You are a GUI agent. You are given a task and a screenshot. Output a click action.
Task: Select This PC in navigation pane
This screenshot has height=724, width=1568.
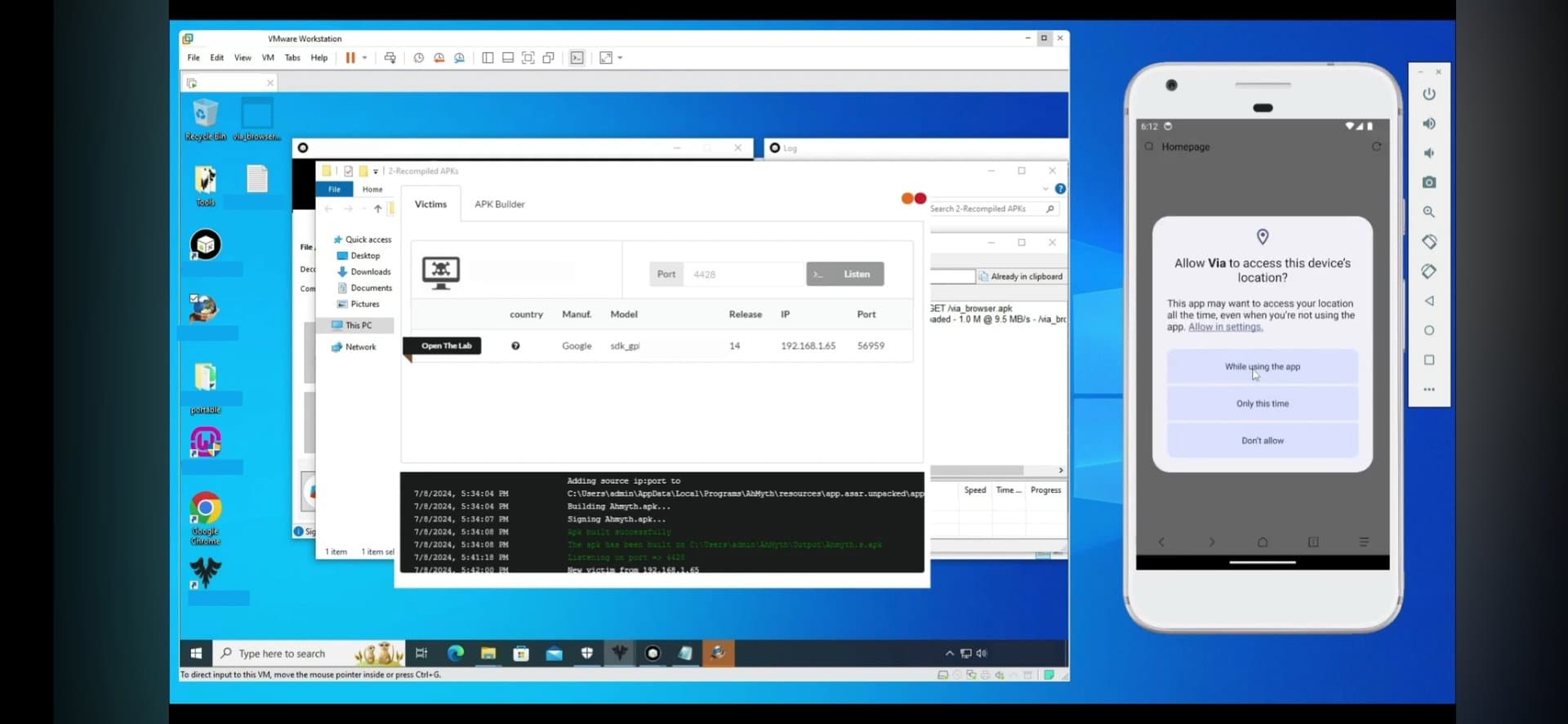click(356, 325)
